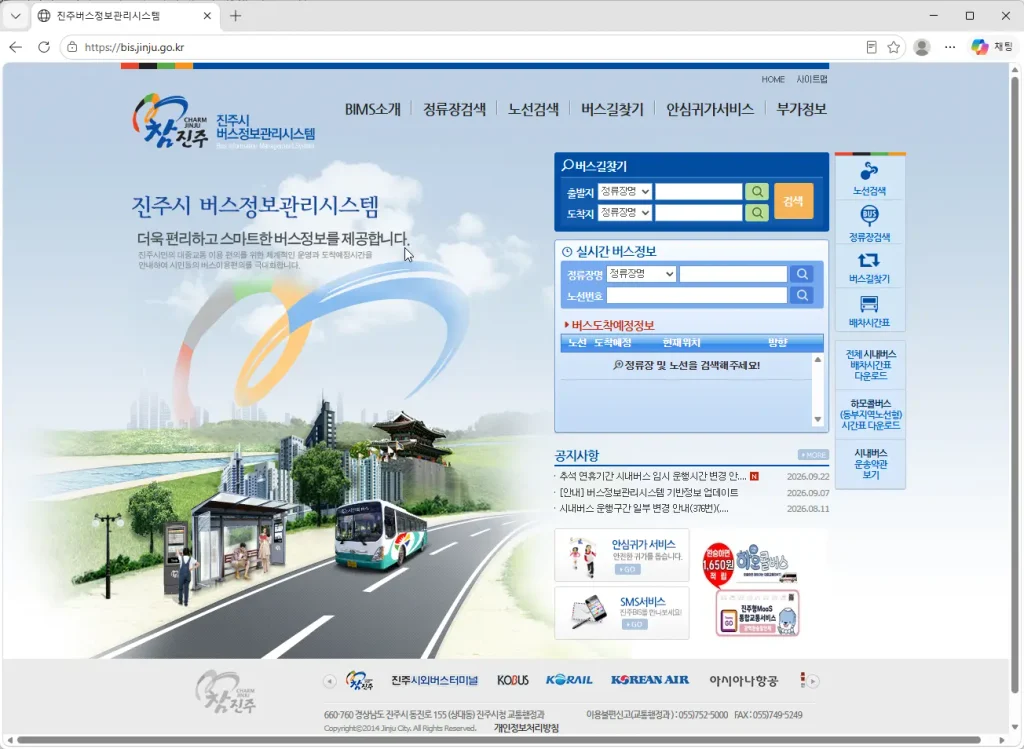Screen dimensions: 1024x749
Task: Go back with browser back arrow
Action: [16, 47]
